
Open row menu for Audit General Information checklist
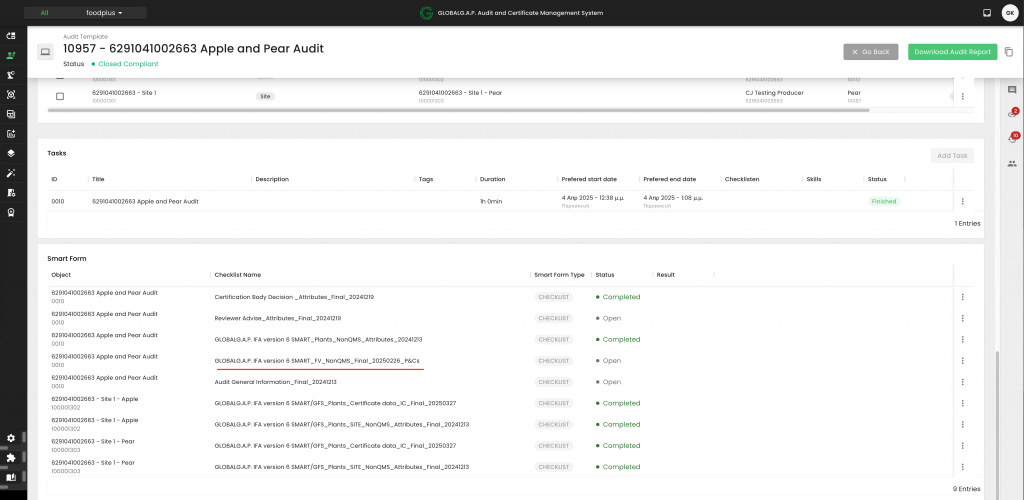tap(962, 382)
